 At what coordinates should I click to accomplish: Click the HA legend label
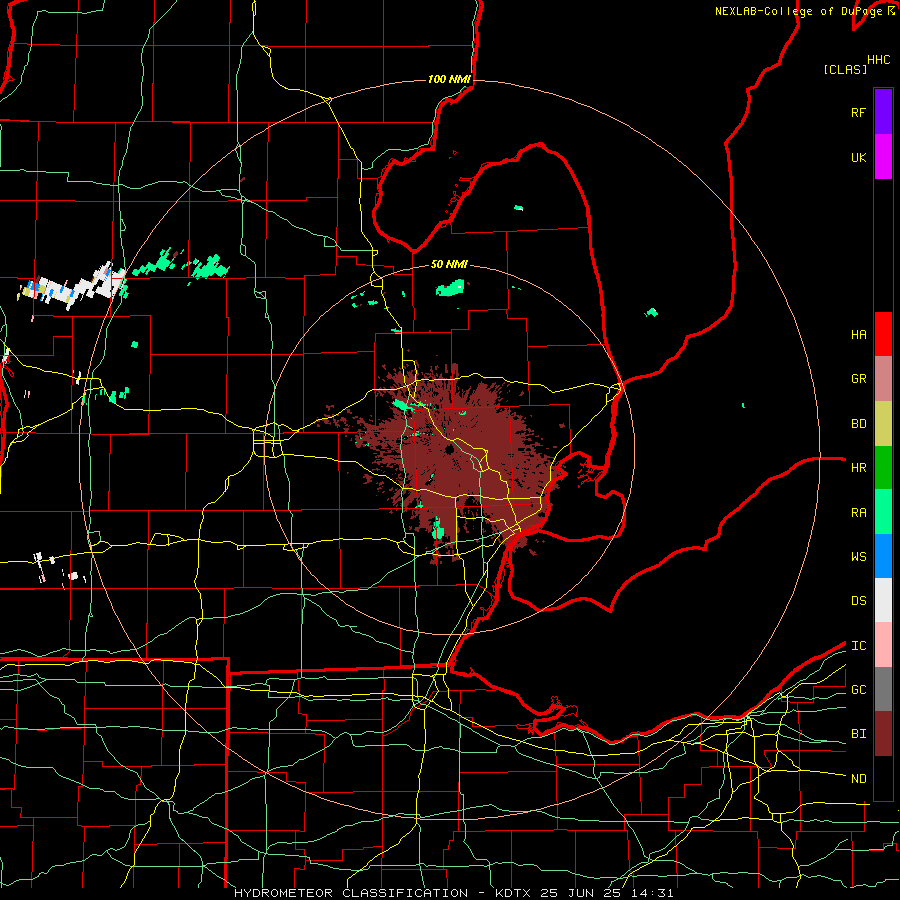858,335
